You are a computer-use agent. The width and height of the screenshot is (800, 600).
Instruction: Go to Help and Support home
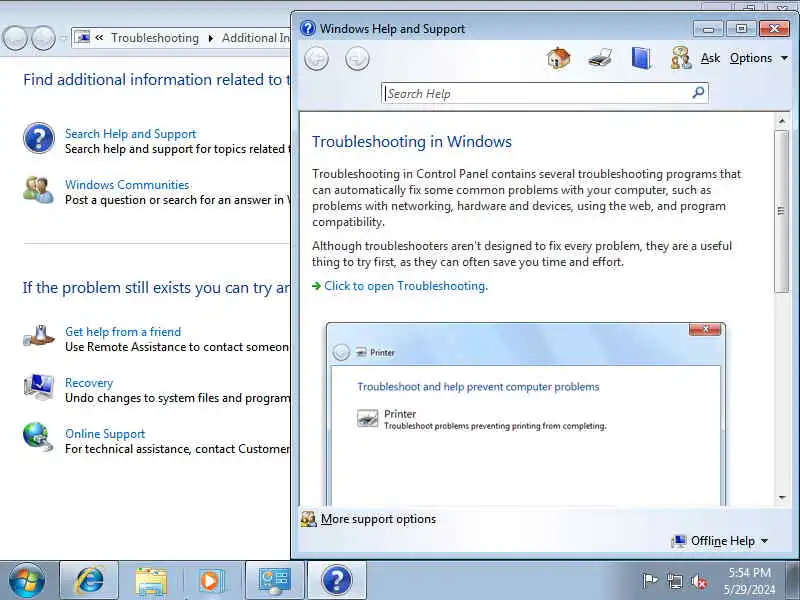tap(559, 58)
